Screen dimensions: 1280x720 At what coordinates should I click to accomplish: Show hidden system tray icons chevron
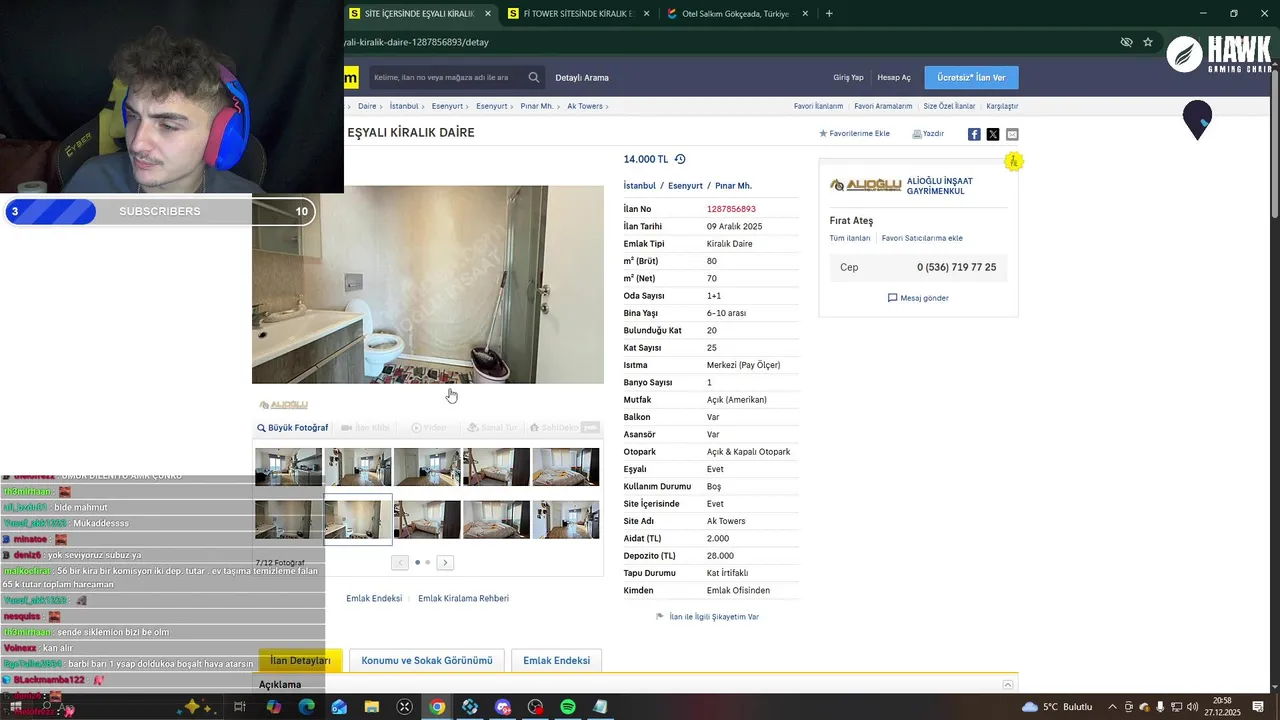click(x=1112, y=707)
